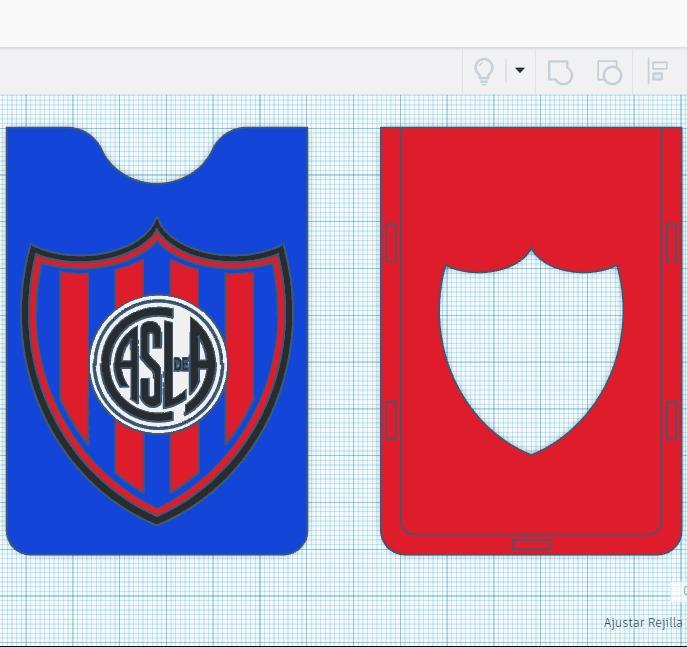The image size is (687, 647).
Task: Open the Ajustar Rejilla setting
Action: [642, 622]
